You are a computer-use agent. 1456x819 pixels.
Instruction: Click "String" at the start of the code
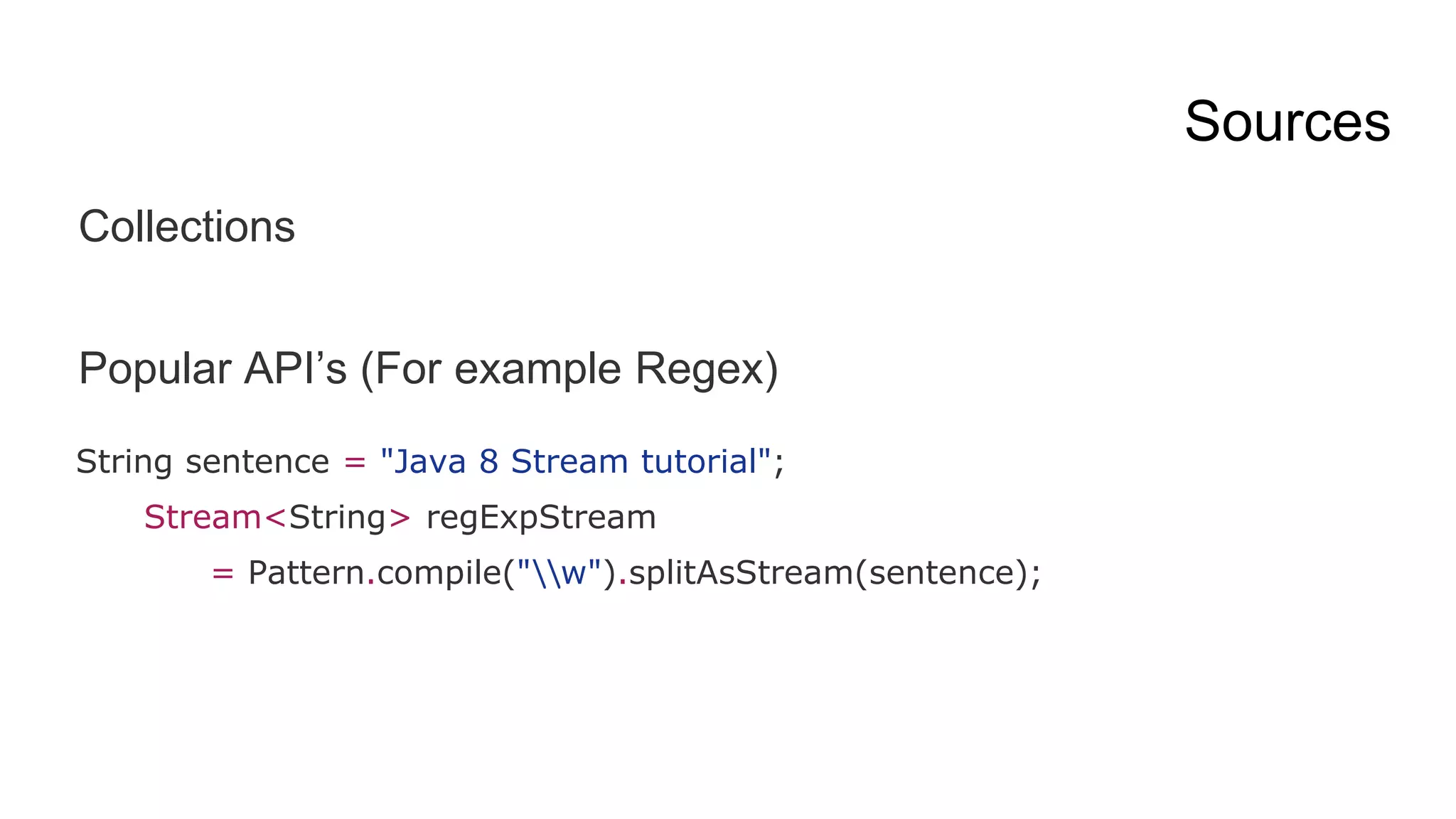[x=124, y=462]
